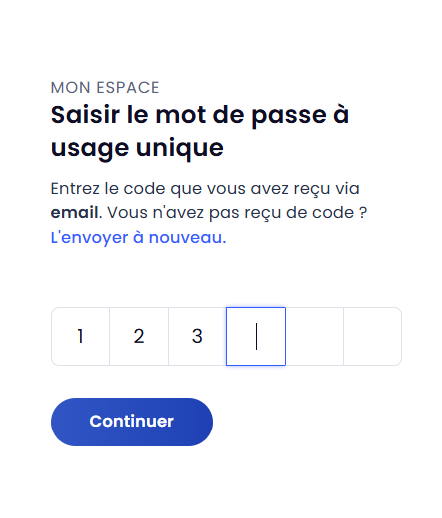Screen dimensions: 442x518
Task: Resend code via L'envoyer à nouveau link
Action: (x=138, y=237)
